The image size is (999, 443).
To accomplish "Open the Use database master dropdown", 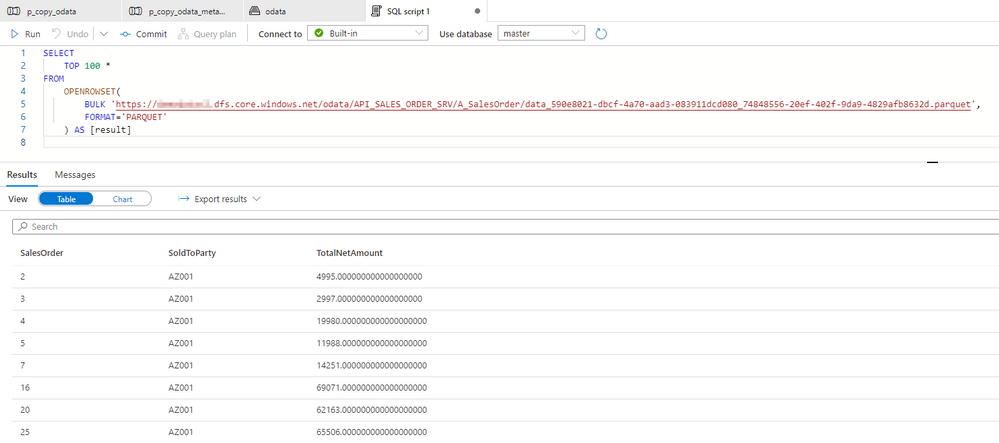I will 540,34.
